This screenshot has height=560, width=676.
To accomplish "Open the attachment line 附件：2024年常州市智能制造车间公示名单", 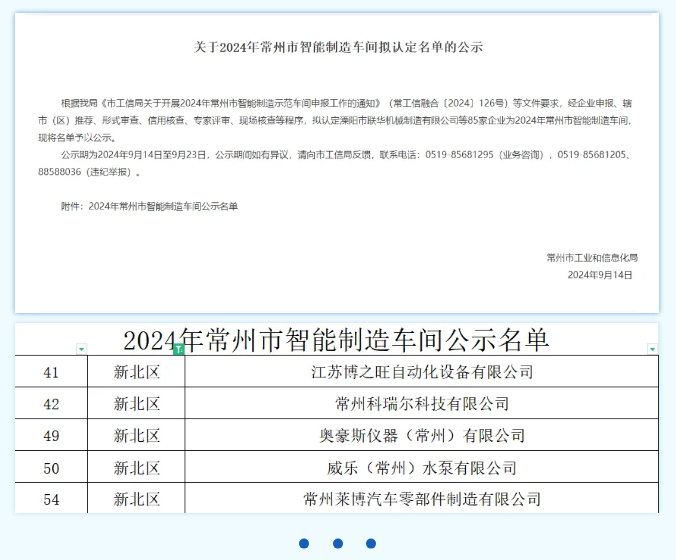I will tap(150, 206).
